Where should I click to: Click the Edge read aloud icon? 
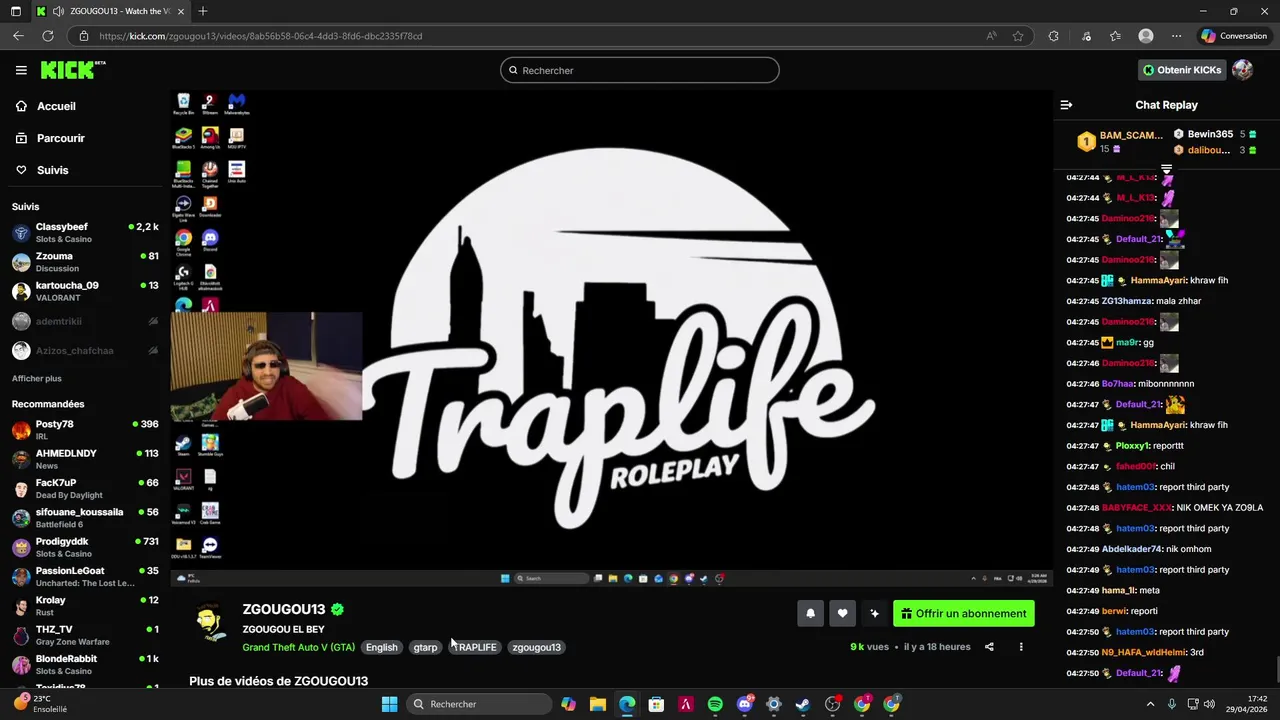tap(991, 36)
